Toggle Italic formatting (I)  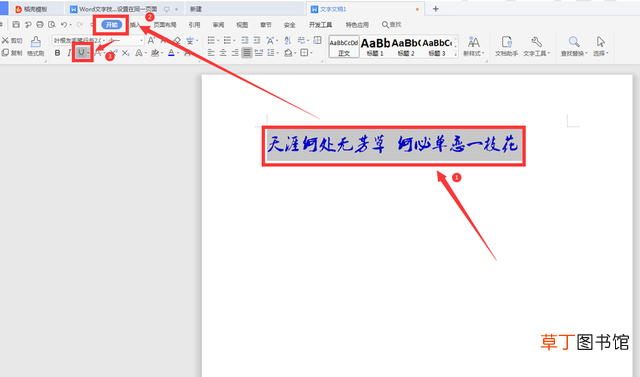pyautogui.click(x=69, y=53)
